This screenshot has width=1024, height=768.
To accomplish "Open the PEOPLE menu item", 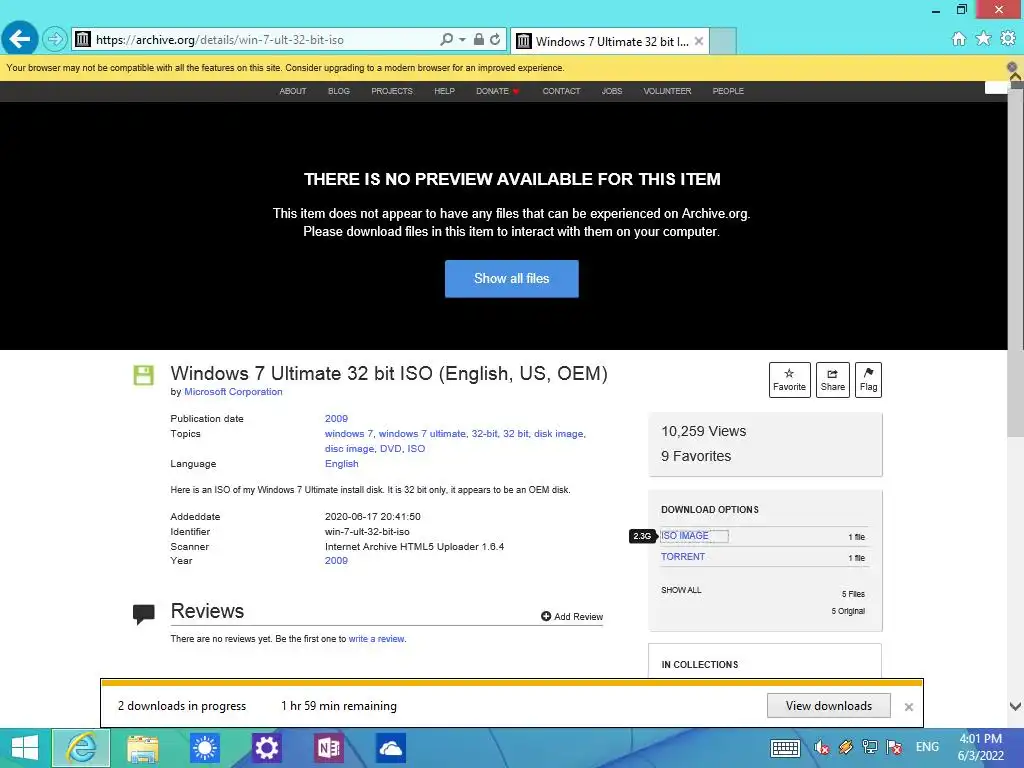I will pos(728,91).
